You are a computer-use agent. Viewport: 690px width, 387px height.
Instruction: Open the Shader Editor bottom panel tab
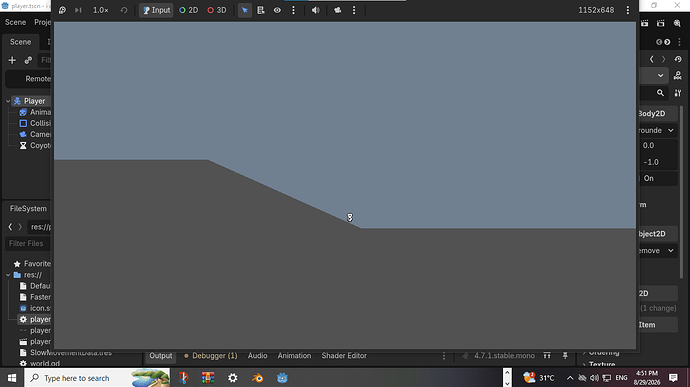coord(344,356)
